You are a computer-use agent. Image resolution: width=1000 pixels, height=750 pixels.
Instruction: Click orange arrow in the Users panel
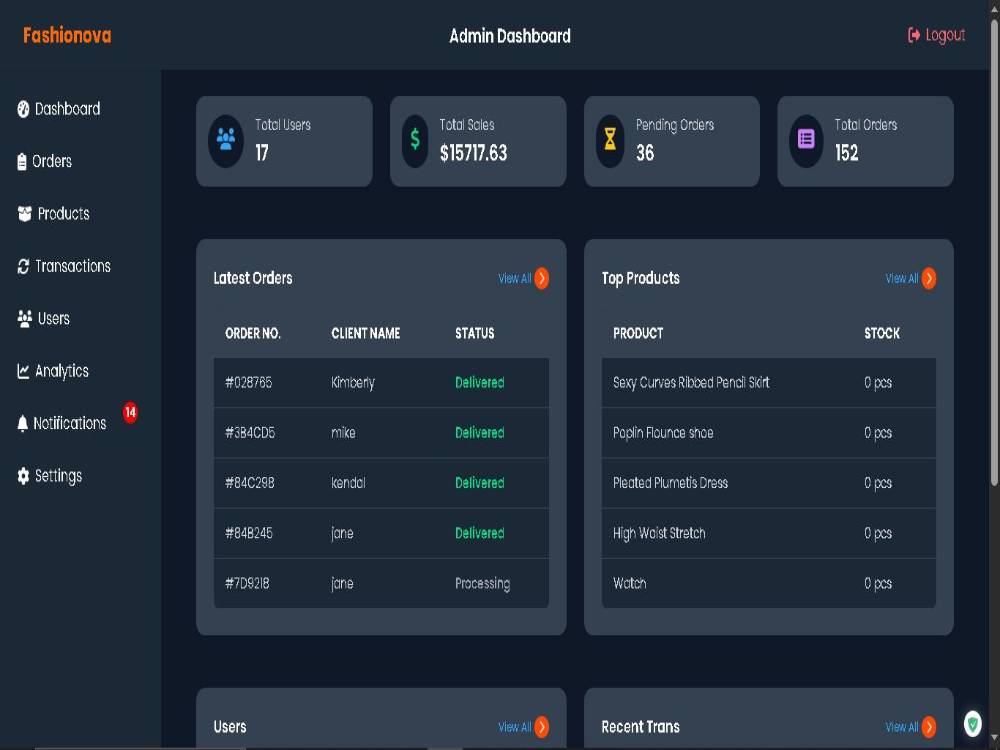541,726
